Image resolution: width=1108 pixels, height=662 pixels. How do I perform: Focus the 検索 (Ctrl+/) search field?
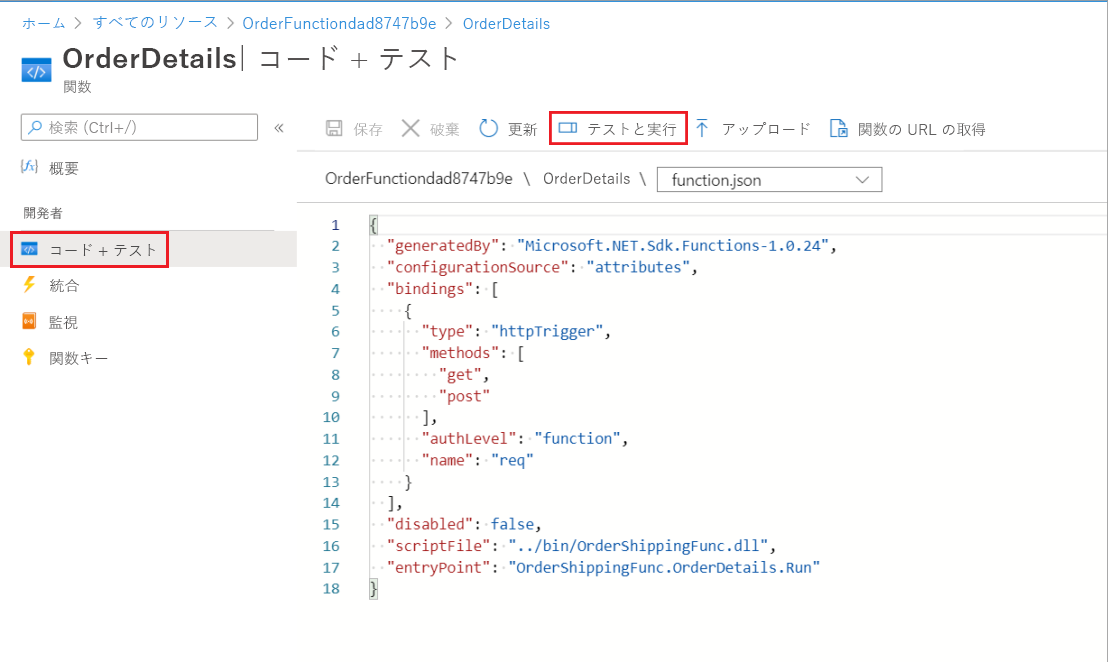(139, 127)
